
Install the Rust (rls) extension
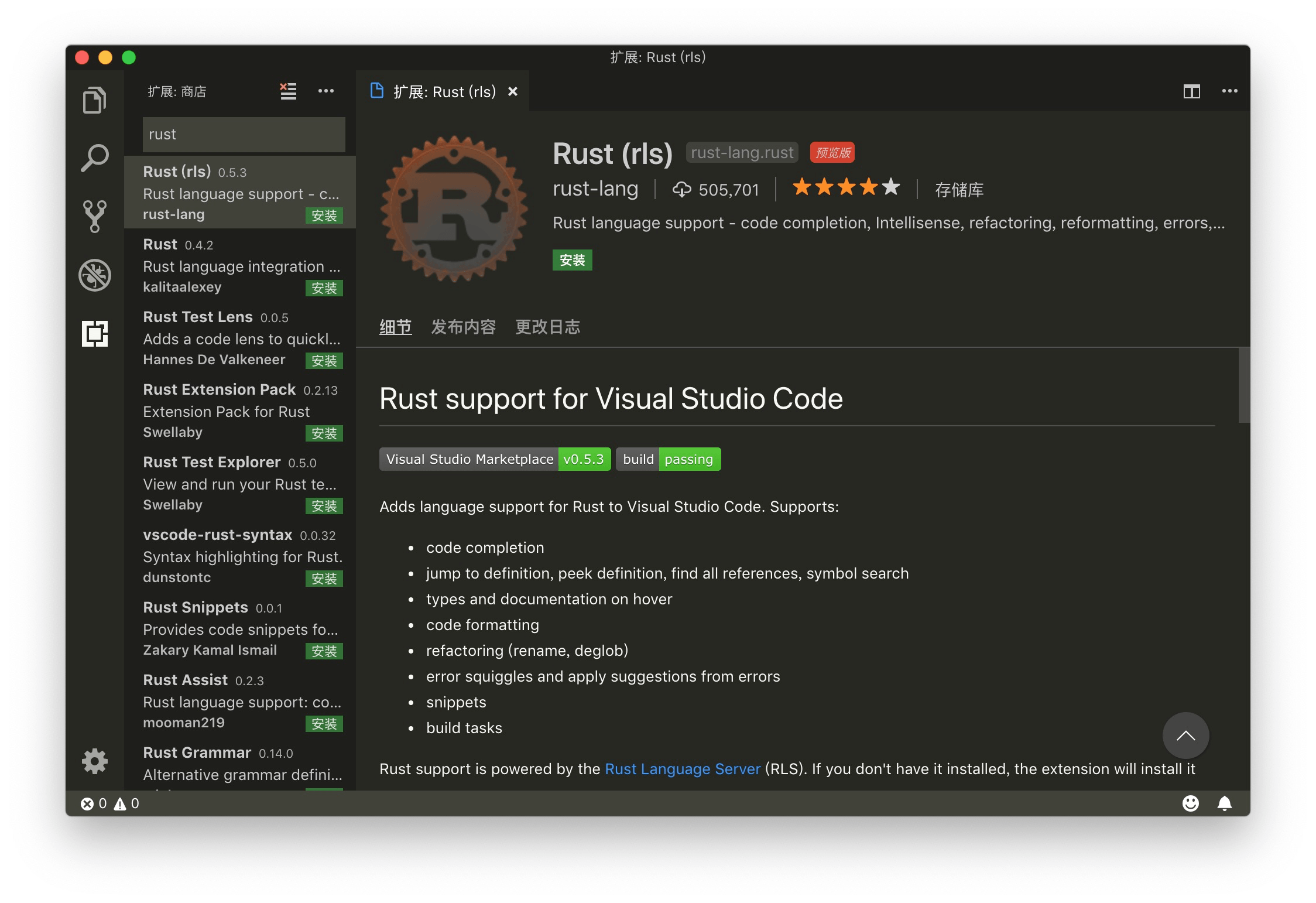(x=572, y=259)
